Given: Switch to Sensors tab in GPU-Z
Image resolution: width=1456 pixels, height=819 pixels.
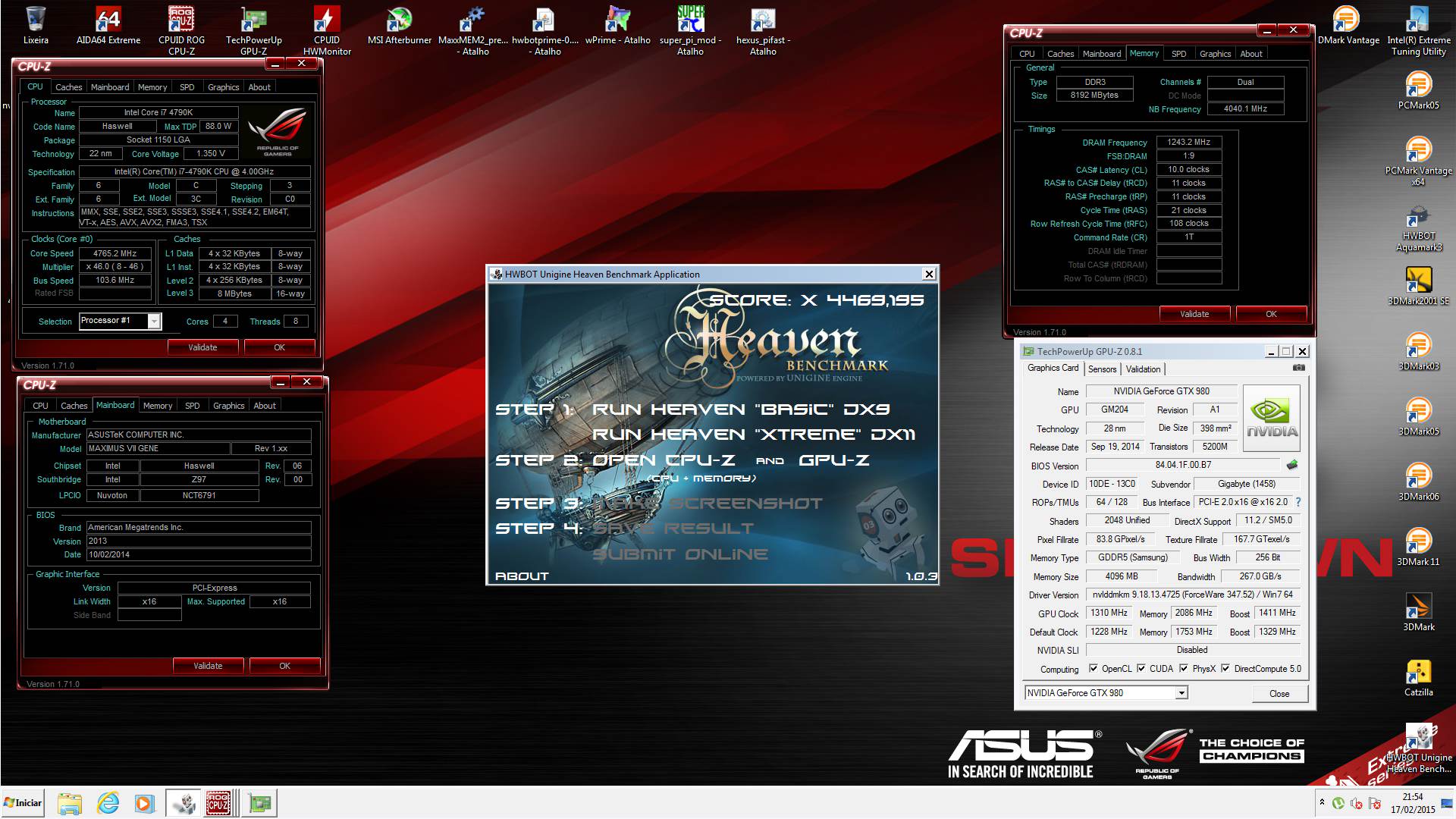Looking at the screenshot, I should point(1102,369).
